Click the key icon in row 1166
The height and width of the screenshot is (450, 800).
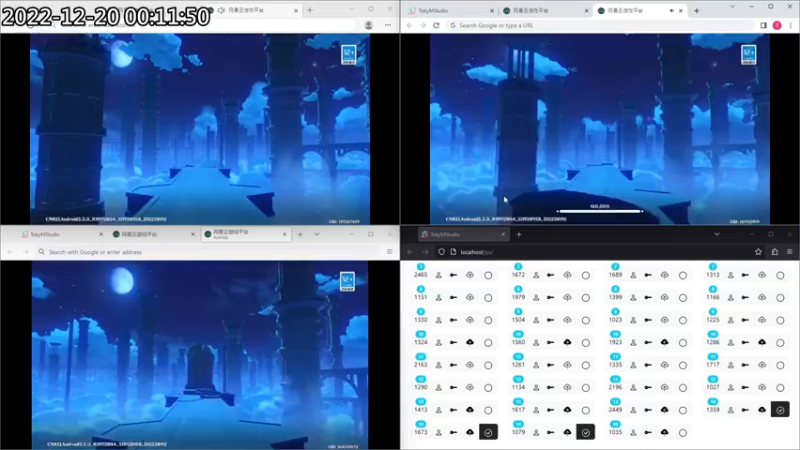[745, 297]
